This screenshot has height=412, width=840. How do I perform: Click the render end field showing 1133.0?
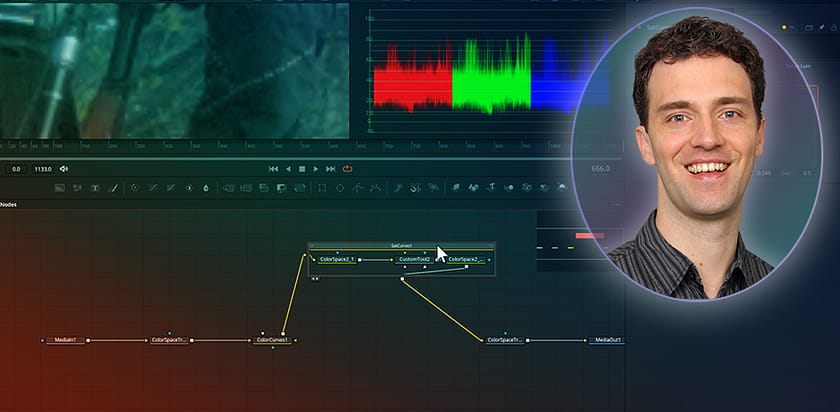tap(43, 169)
